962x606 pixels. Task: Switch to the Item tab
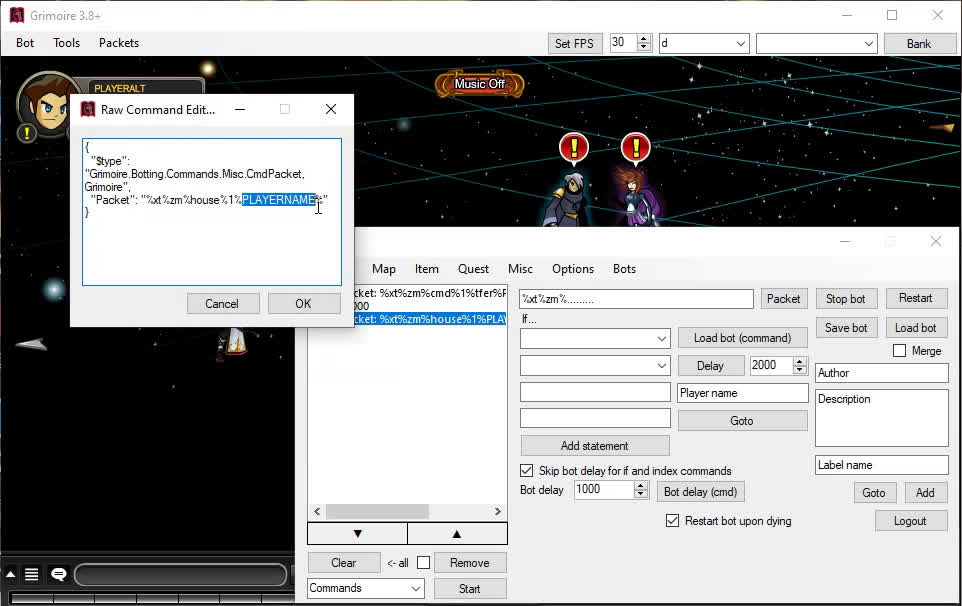426,269
